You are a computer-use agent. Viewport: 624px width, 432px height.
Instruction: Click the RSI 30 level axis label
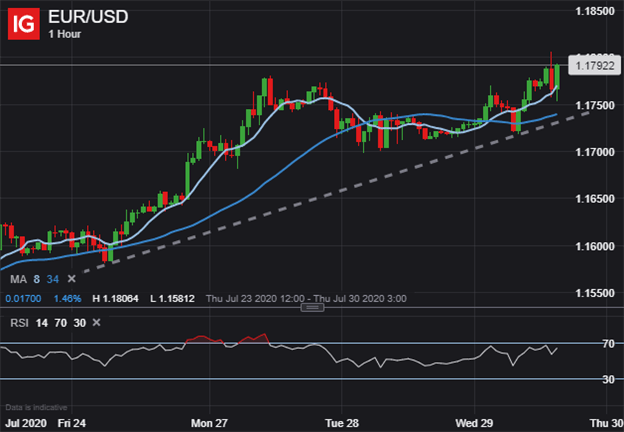coord(608,379)
